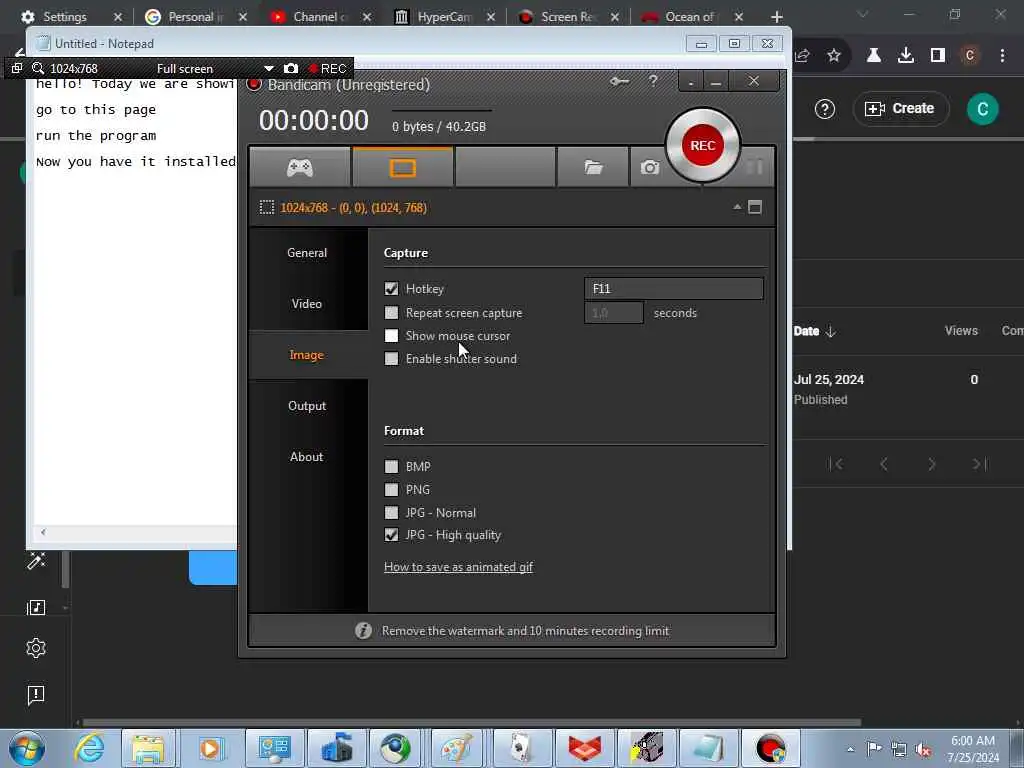1024x768 pixels.
Task: Open Full screen dropdown arrow on overlay
Action: pos(268,69)
